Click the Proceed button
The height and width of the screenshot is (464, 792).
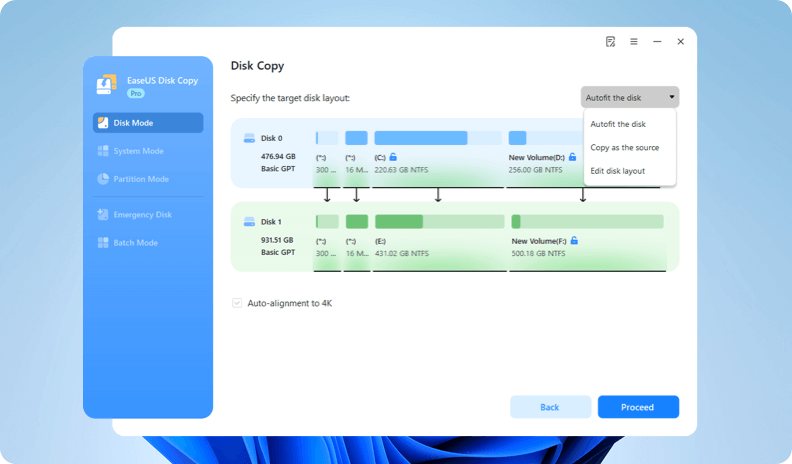pyautogui.click(x=638, y=407)
